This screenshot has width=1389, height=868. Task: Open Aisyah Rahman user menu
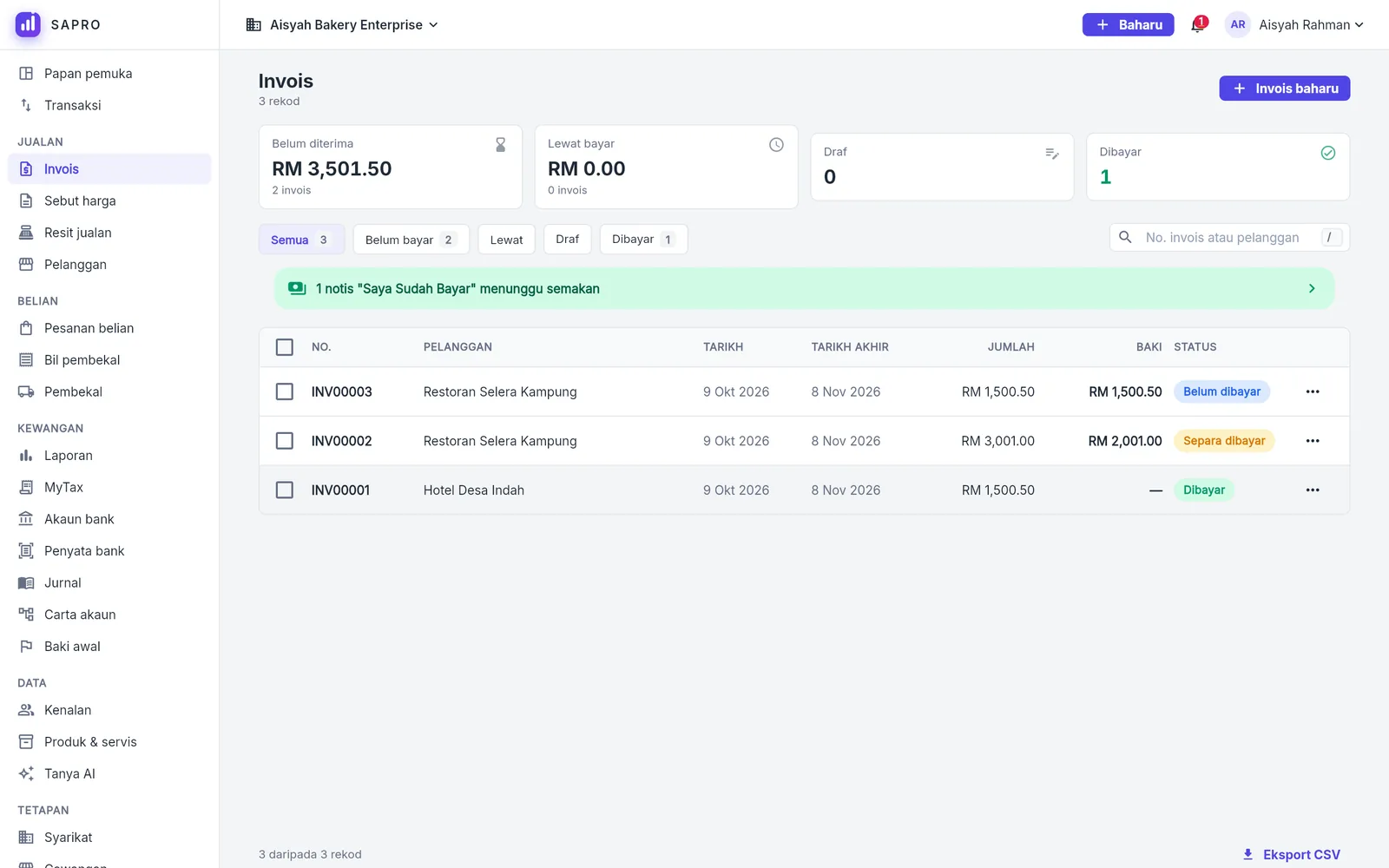1294,24
